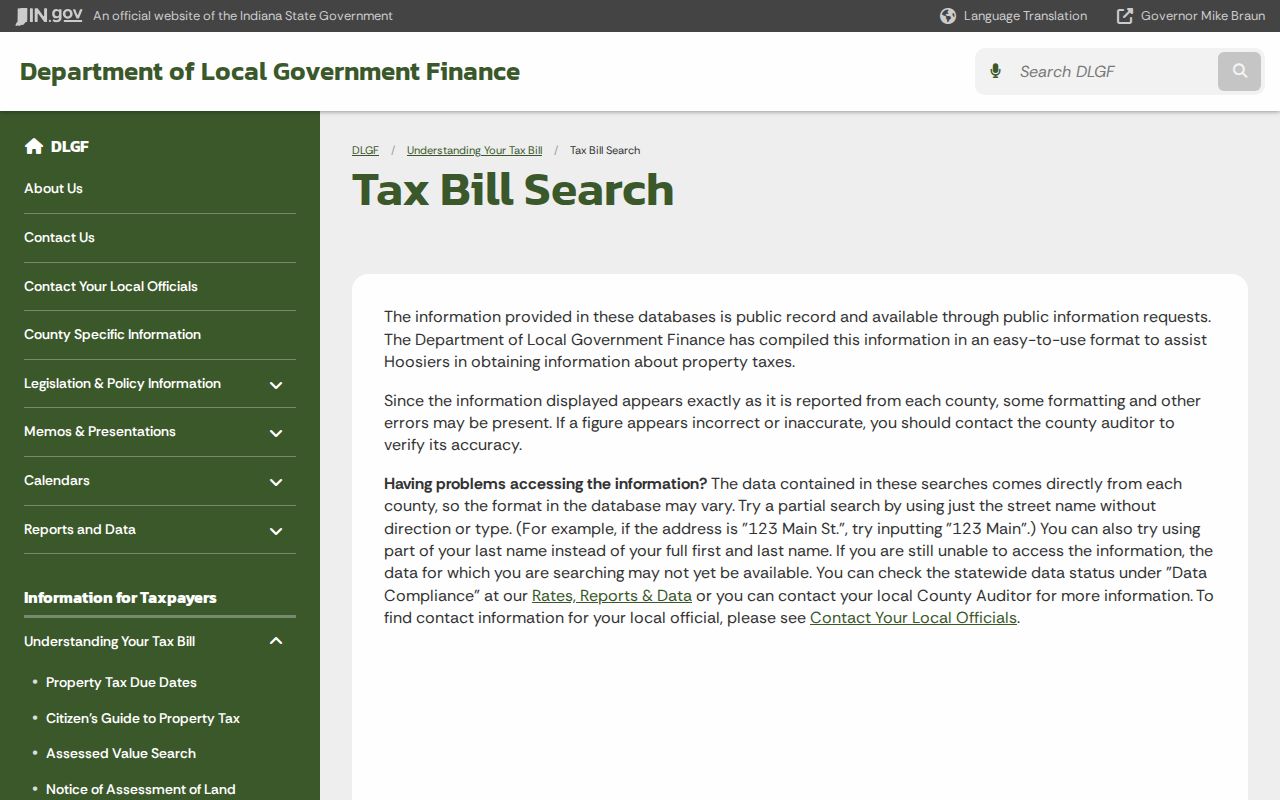Screen dimensions: 1280x800
Task: Open County Specific Information menu item
Action: coord(112,334)
